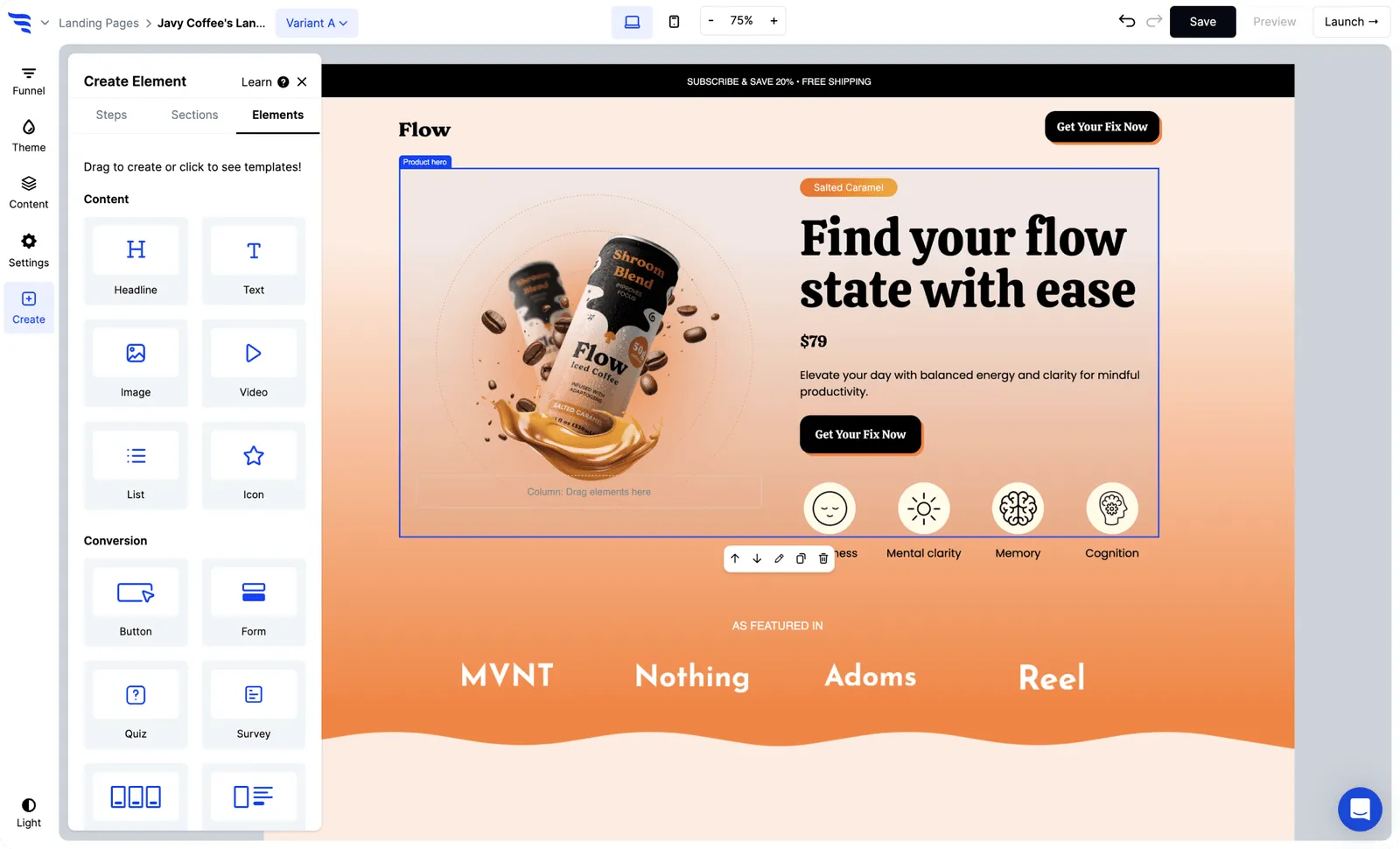This screenshot has height=849, width=1400.
Task: Save the landing page
Action: click(x=1202, y=21)
